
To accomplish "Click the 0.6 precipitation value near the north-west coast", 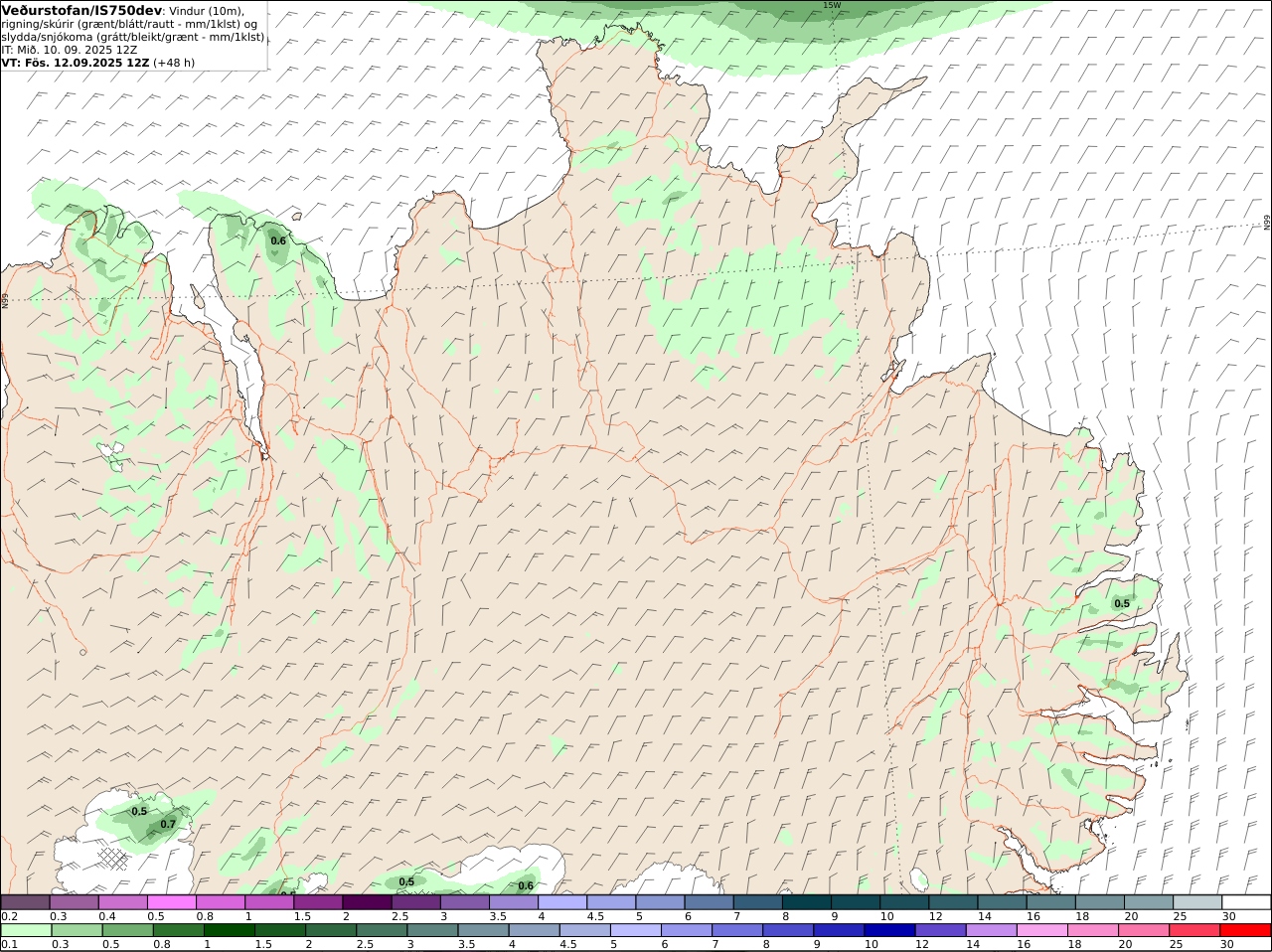I will click(x=278, y=240).
